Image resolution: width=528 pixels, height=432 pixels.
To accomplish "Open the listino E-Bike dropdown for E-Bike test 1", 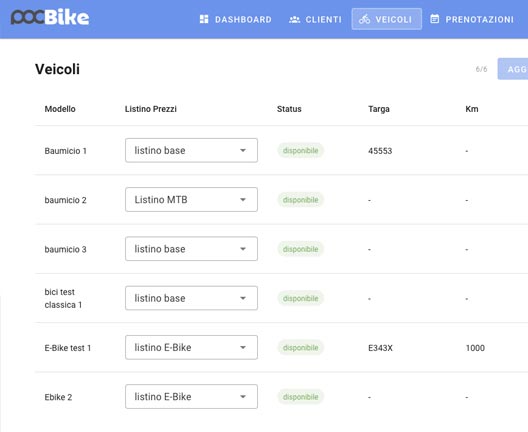I will tap(191, 347).
